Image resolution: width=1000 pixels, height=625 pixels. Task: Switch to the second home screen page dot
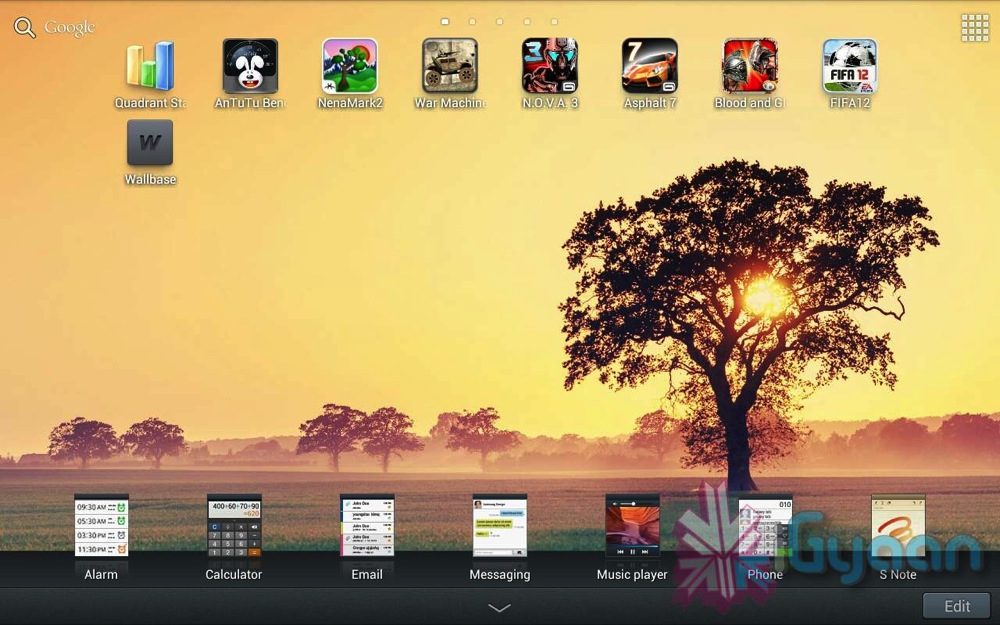pyautogui.click(x=472, y=21)
